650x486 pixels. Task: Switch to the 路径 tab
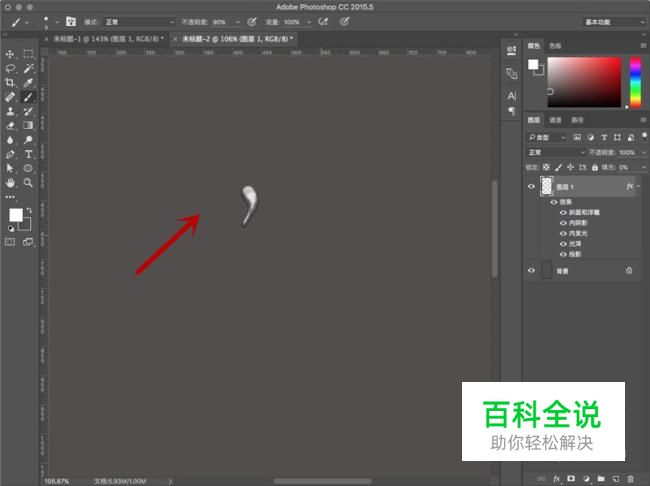click(577, 120)
